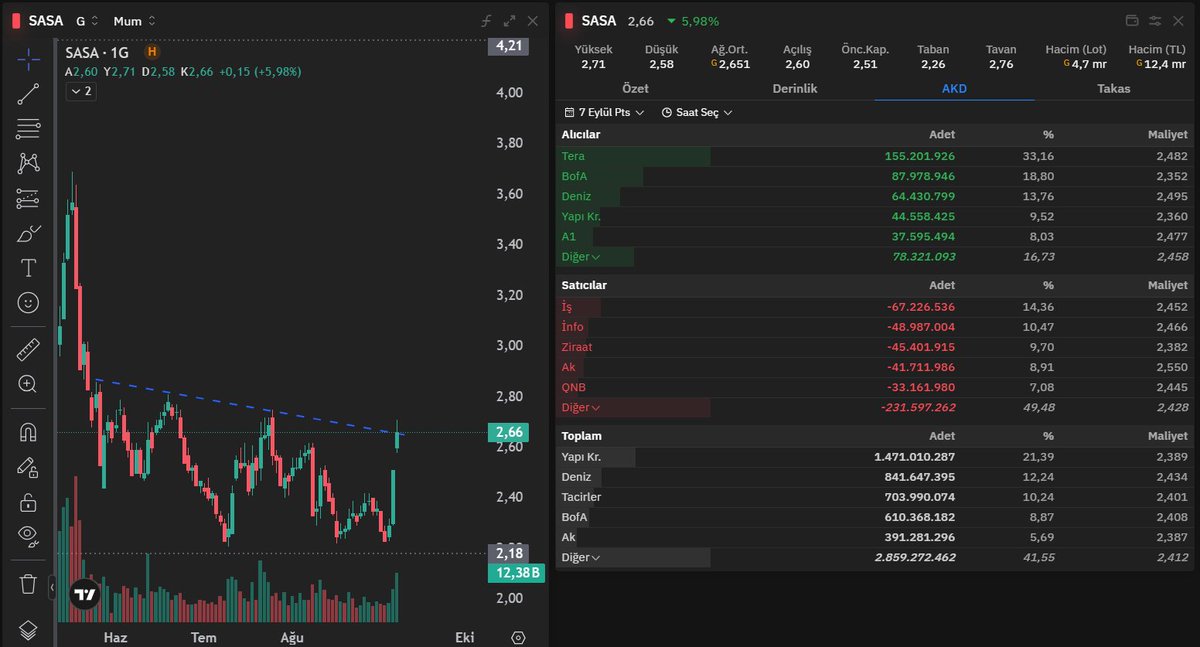Expand the indicators legend showing 2
This screenshot has height=647, width=1200.
coord(80,91)
